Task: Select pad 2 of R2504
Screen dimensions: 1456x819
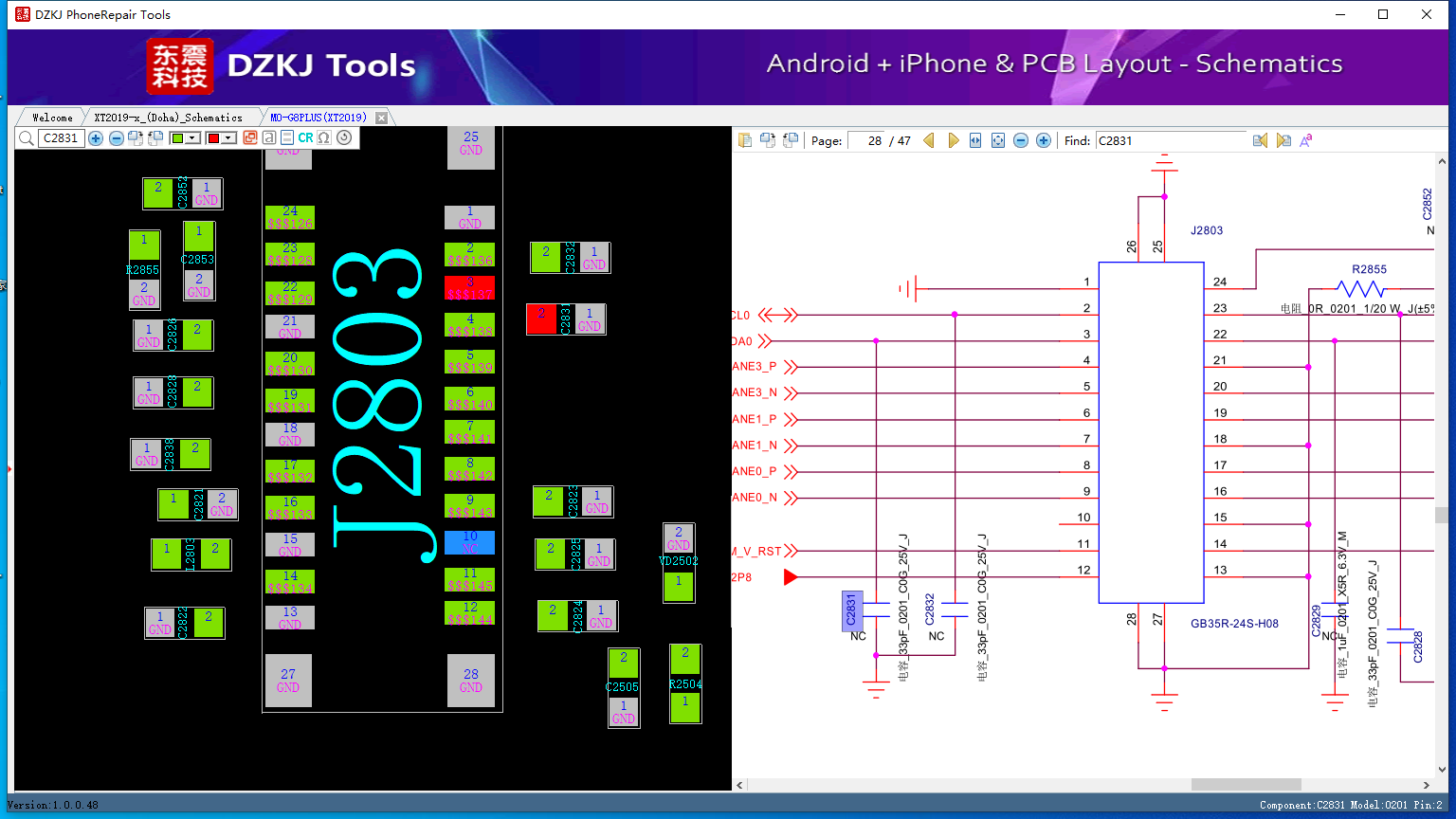Action: [685, 659]
